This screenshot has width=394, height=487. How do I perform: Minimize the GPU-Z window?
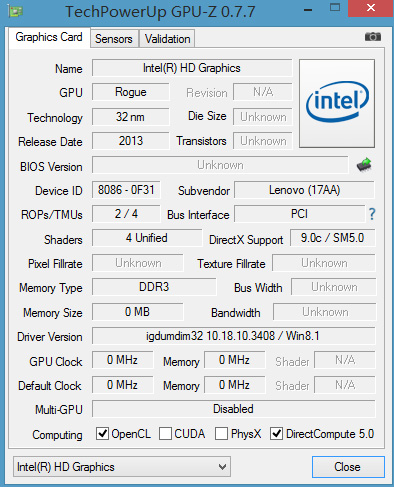pyautogui.click(x=308, y=9)
